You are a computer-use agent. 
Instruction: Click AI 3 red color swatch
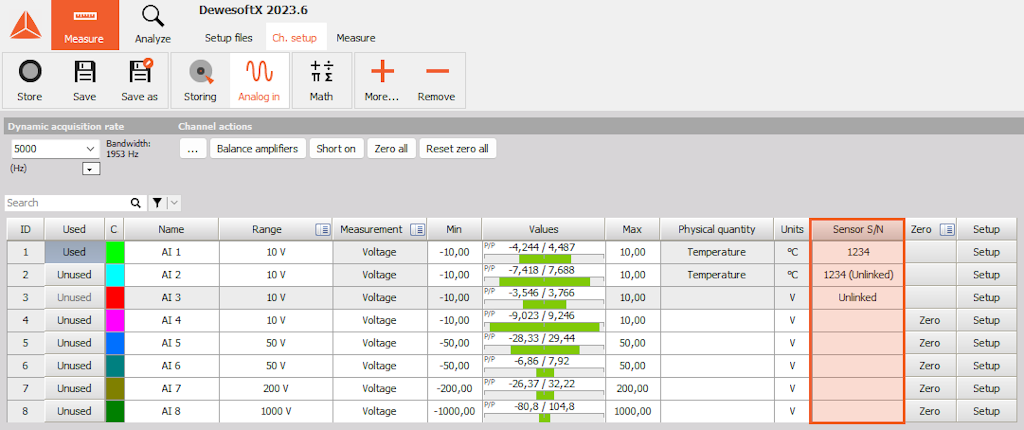point(114,297)
